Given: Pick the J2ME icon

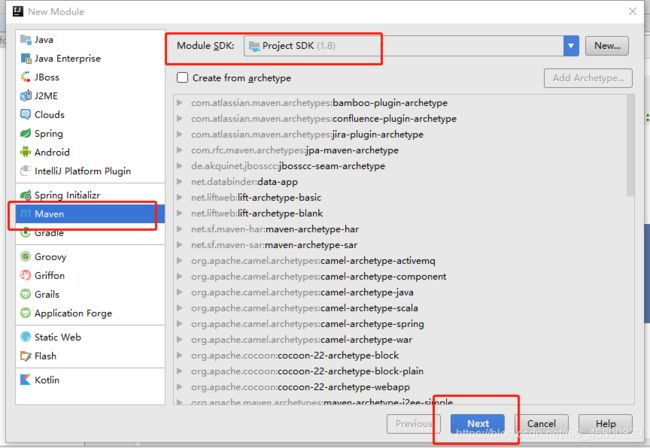Looking at the screenshot, I should [x=26, y=96].
